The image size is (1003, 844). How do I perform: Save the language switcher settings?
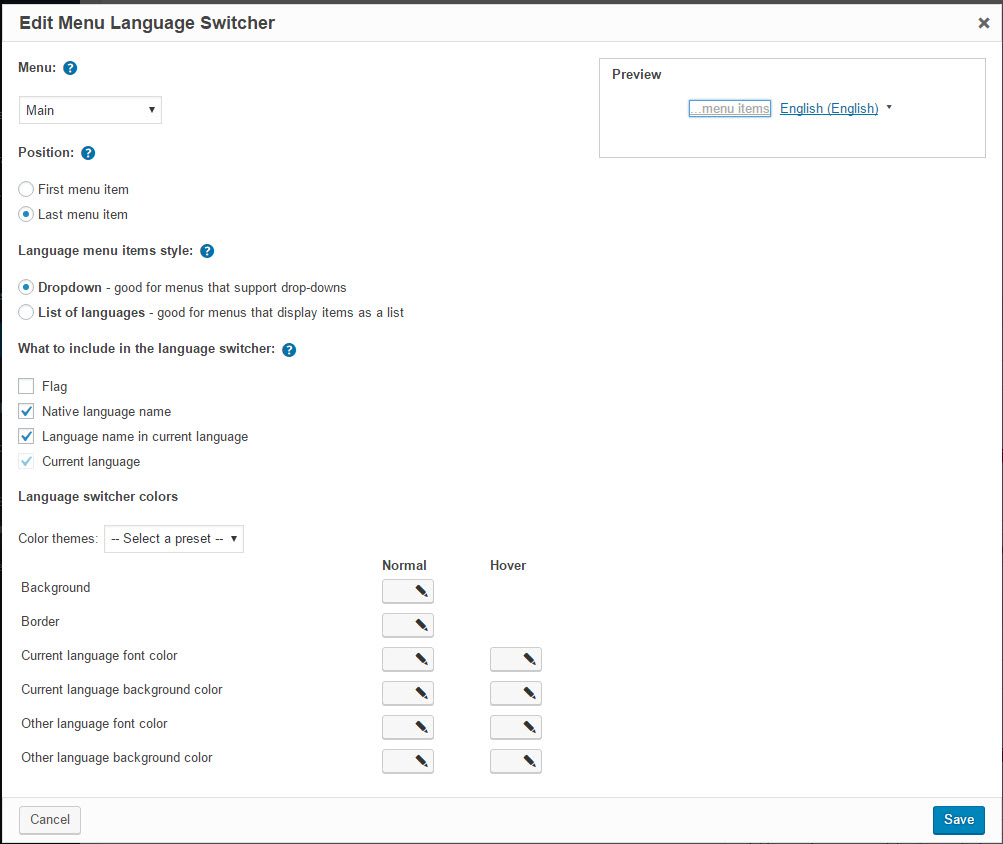(958, 820)
